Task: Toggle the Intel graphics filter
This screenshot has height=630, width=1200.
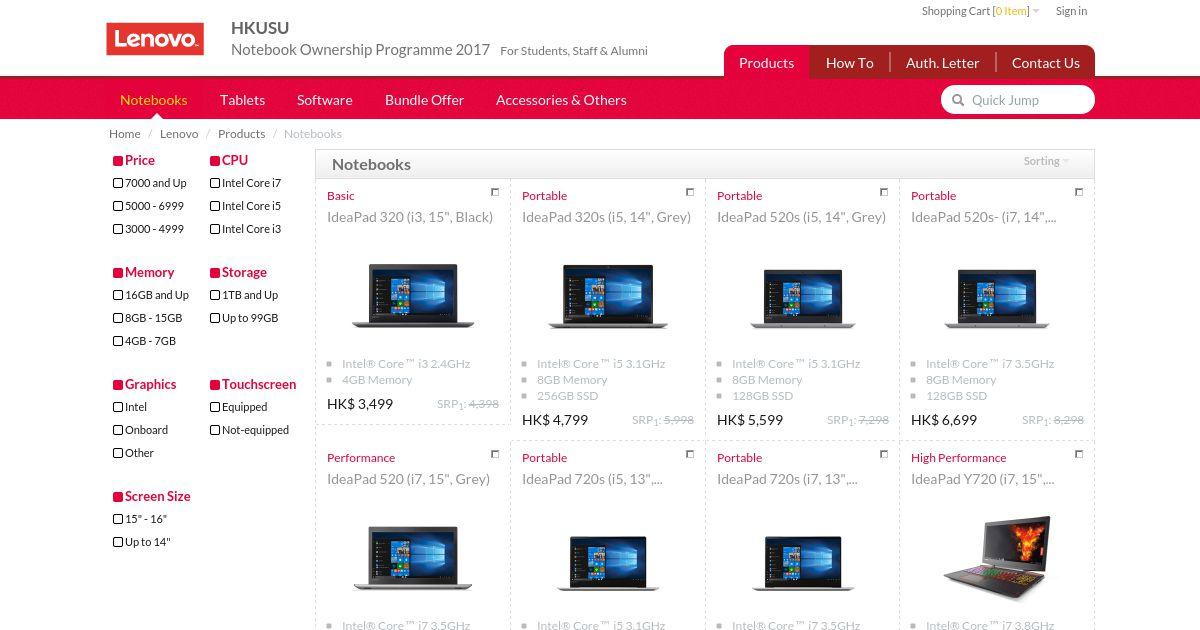Action: (118, 407)
